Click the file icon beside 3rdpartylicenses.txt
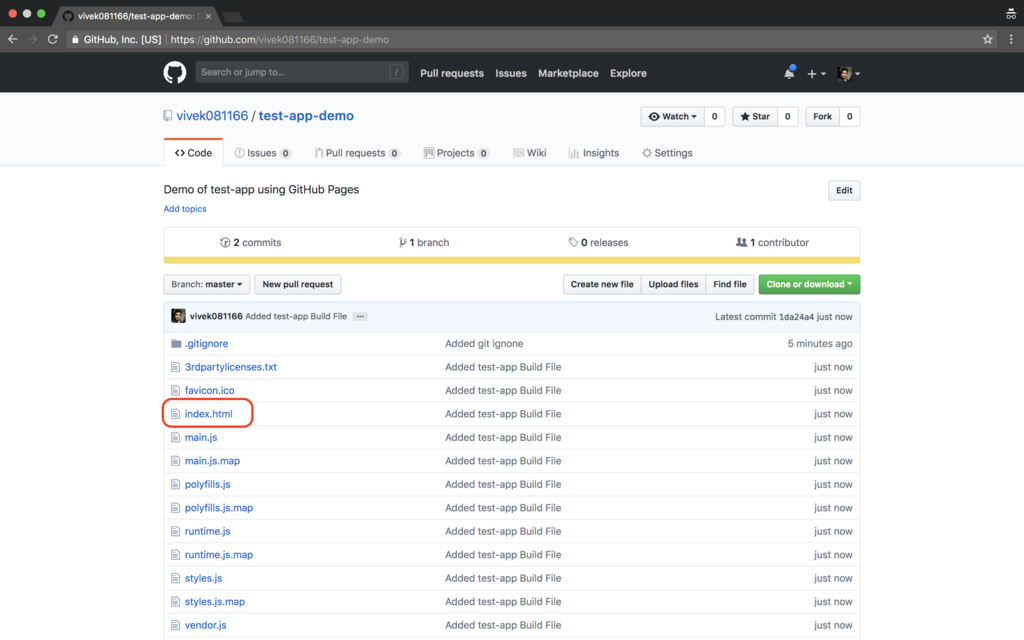The image size is (1024, 640). pyautogui.click(x=175, y=367)
